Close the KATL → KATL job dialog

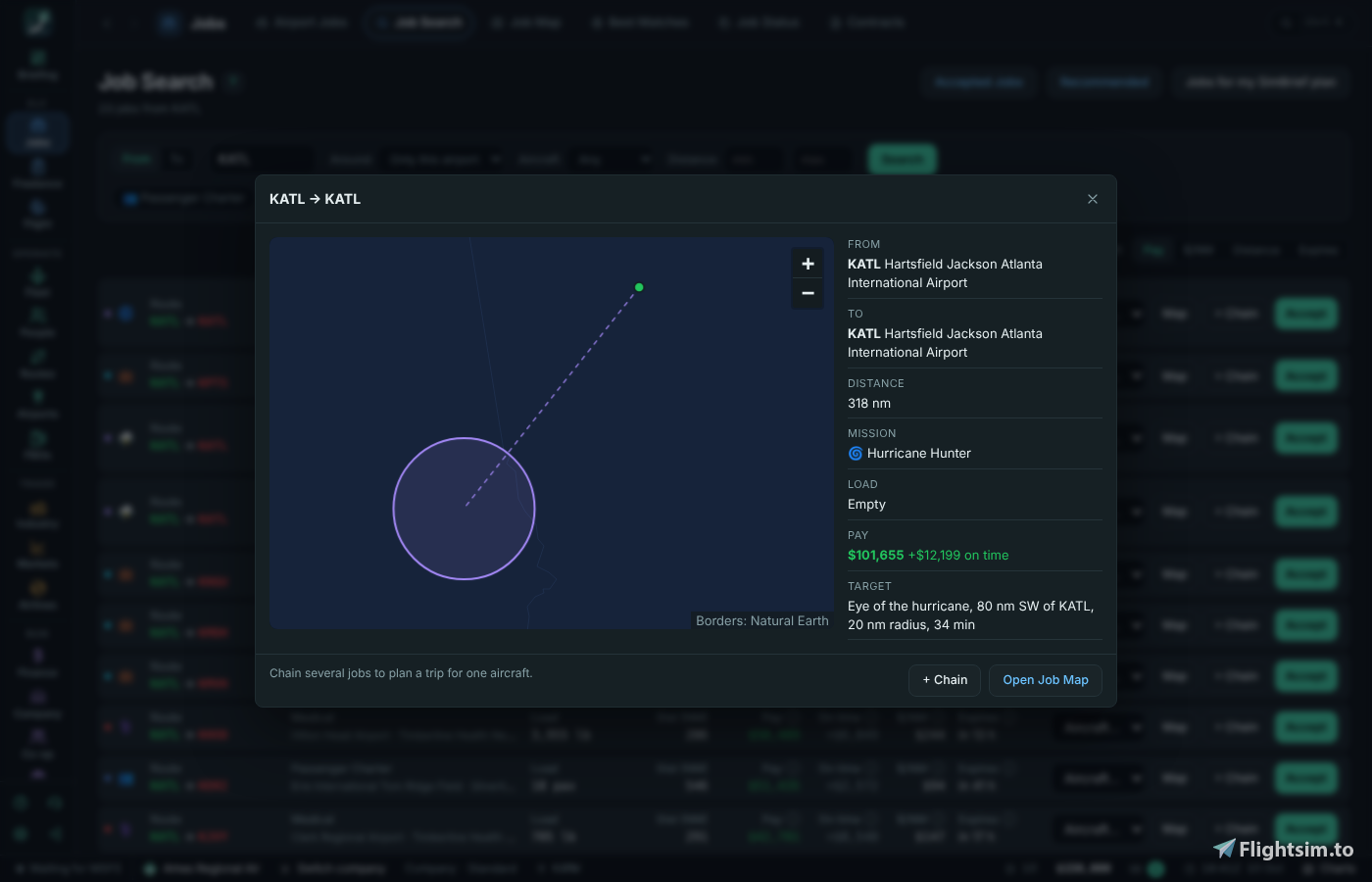pos(1093,199)
